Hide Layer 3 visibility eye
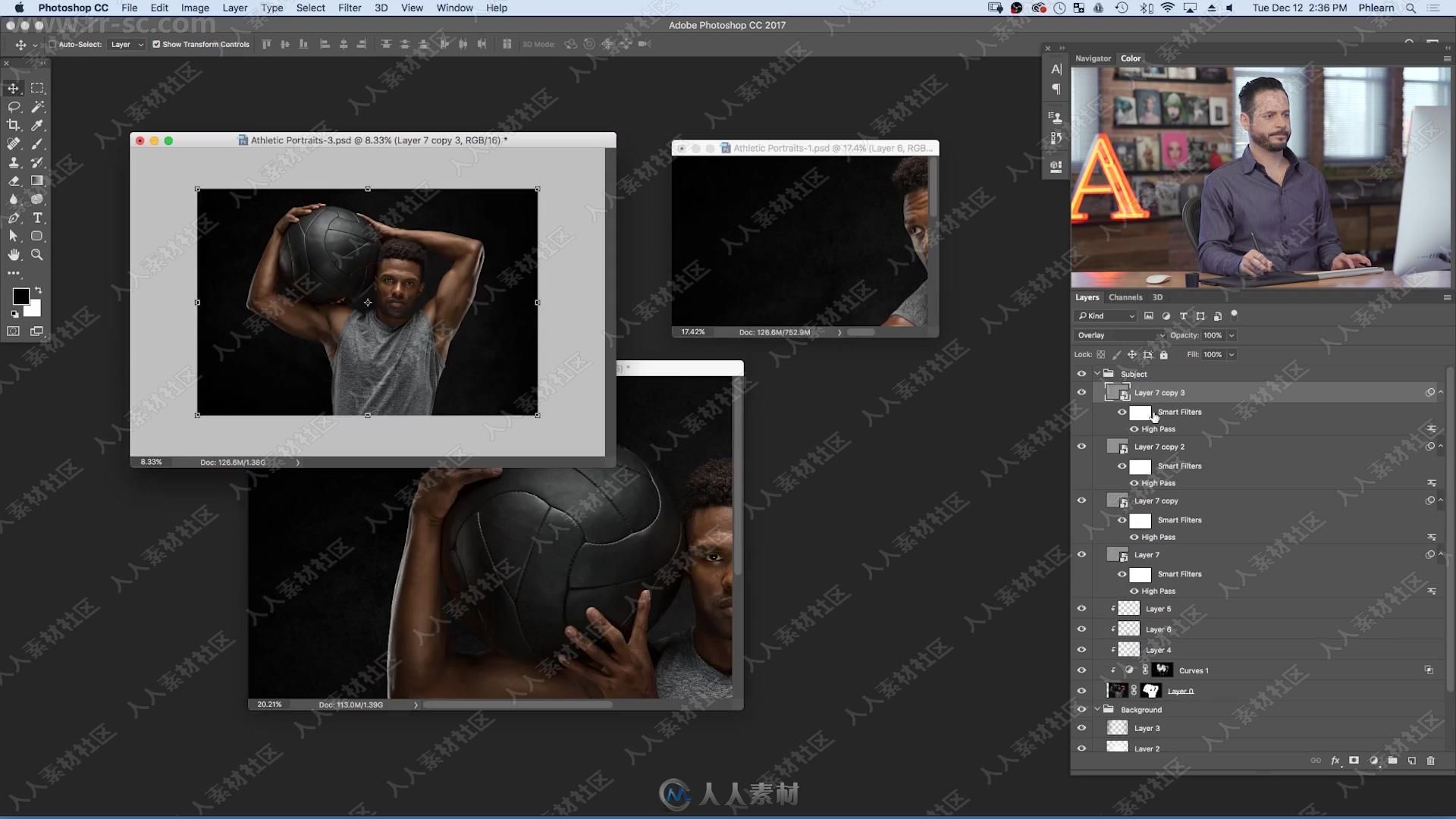1456x819 pixels. pyautogui.click(x=1081, y=728)
